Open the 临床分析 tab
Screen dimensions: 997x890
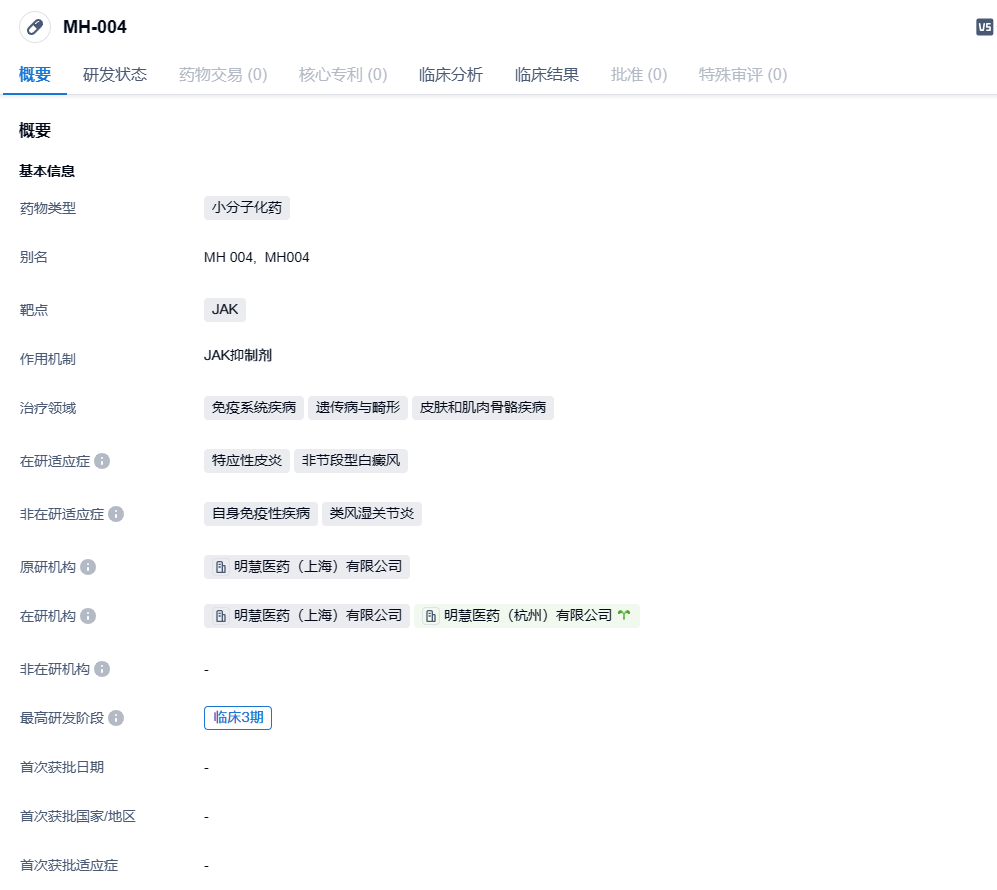(451, 75)
